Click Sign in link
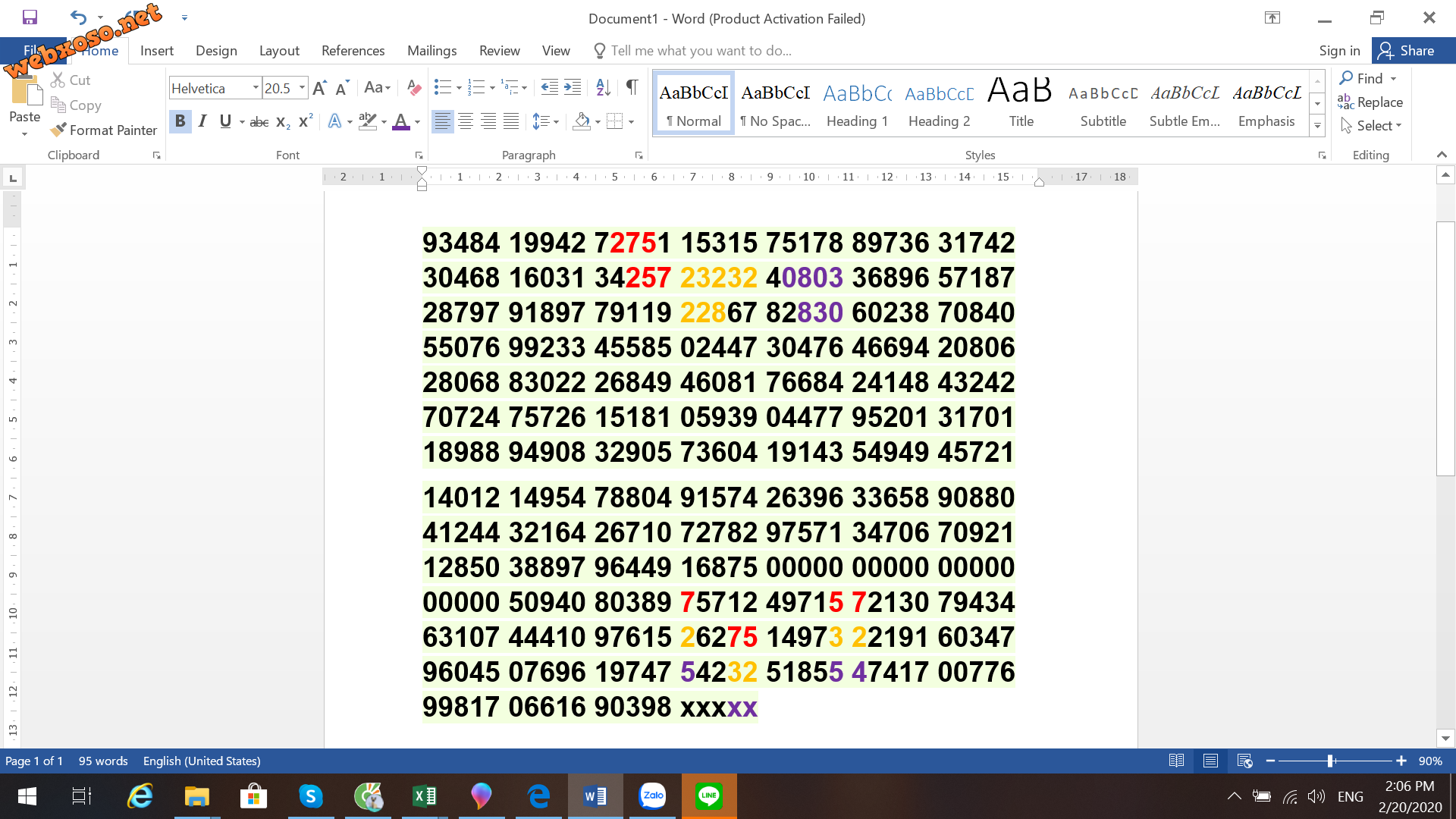 1339,51
